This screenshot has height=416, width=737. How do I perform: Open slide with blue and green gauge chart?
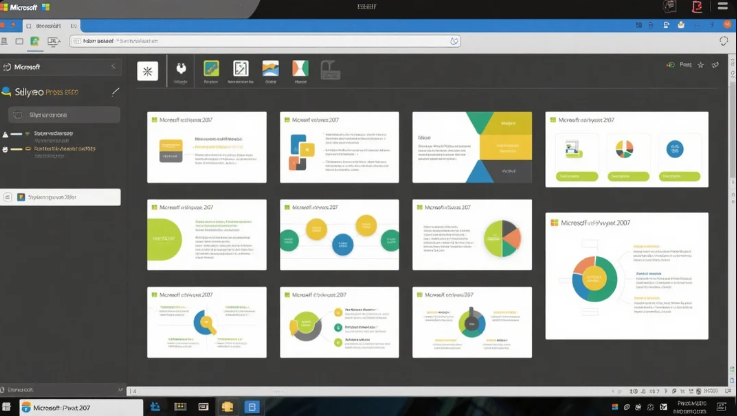coord(472,322)
